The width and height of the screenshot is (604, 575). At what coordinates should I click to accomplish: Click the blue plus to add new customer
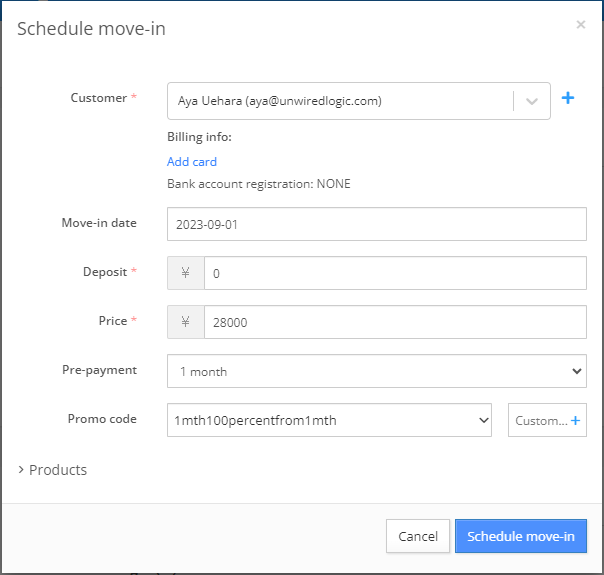tap(568, 98)
